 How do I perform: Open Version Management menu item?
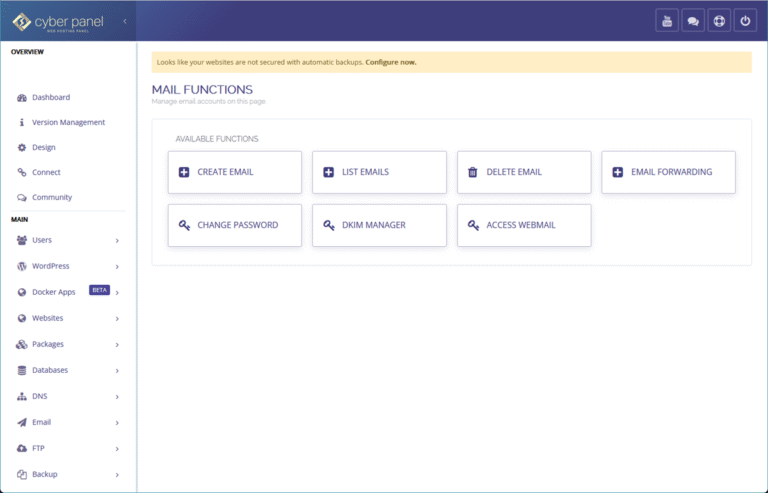coord(69,122)
